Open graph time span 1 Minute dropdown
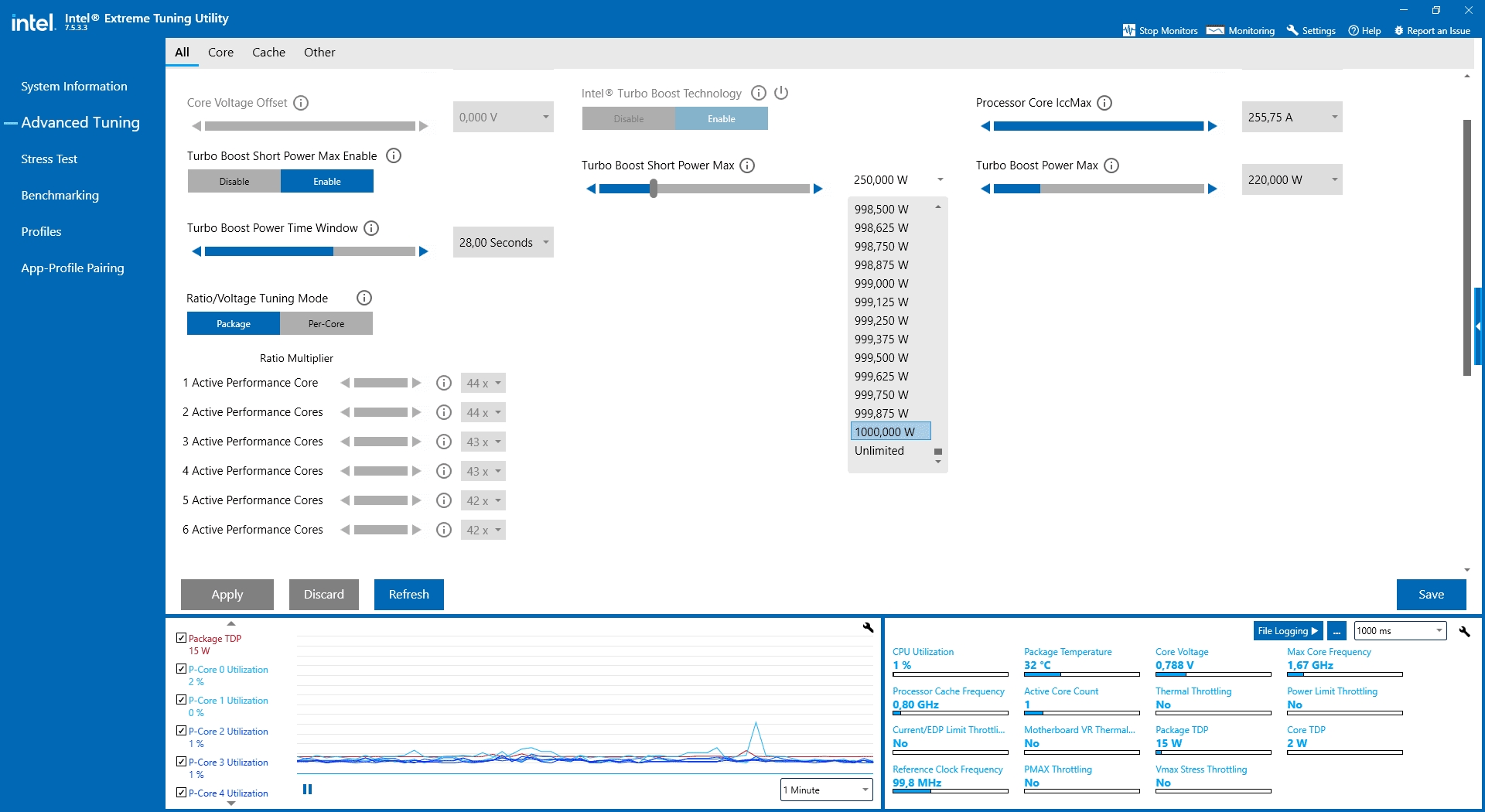The height and width of the screenshot is (812, 1485). pyautogui.click(x=826, y=790)
